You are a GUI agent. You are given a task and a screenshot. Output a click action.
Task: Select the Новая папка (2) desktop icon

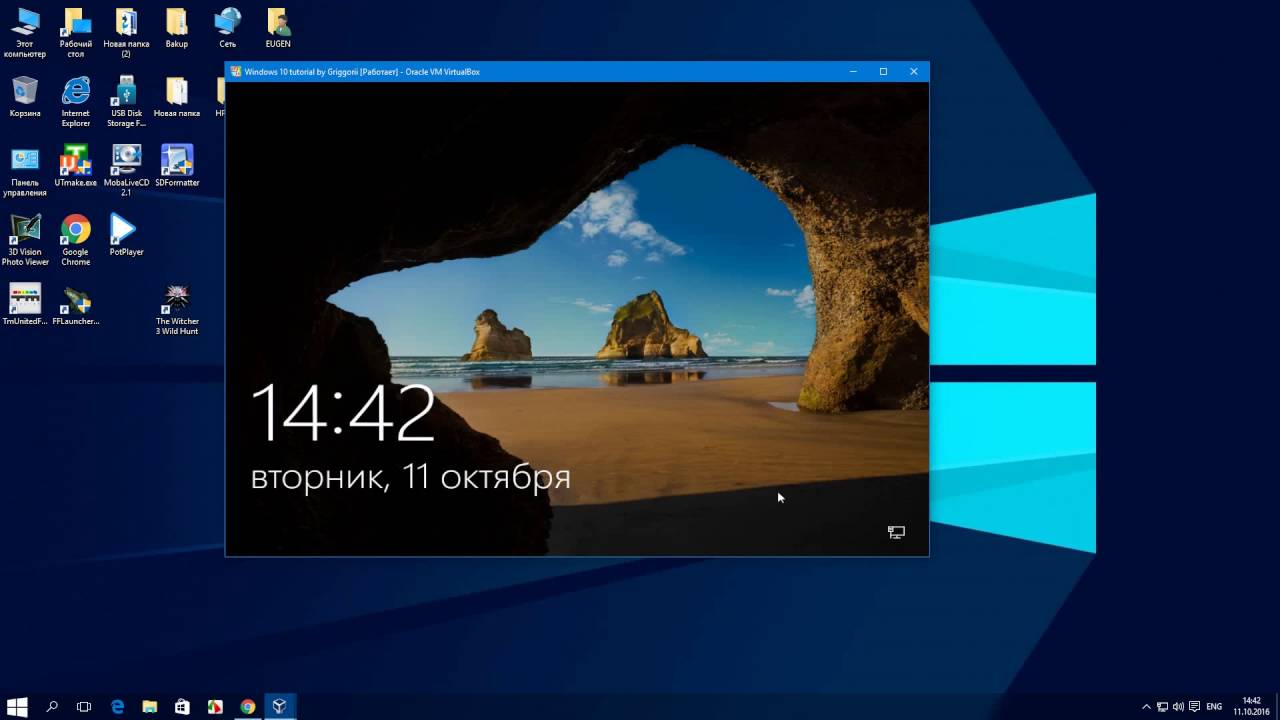click(126, 32)
